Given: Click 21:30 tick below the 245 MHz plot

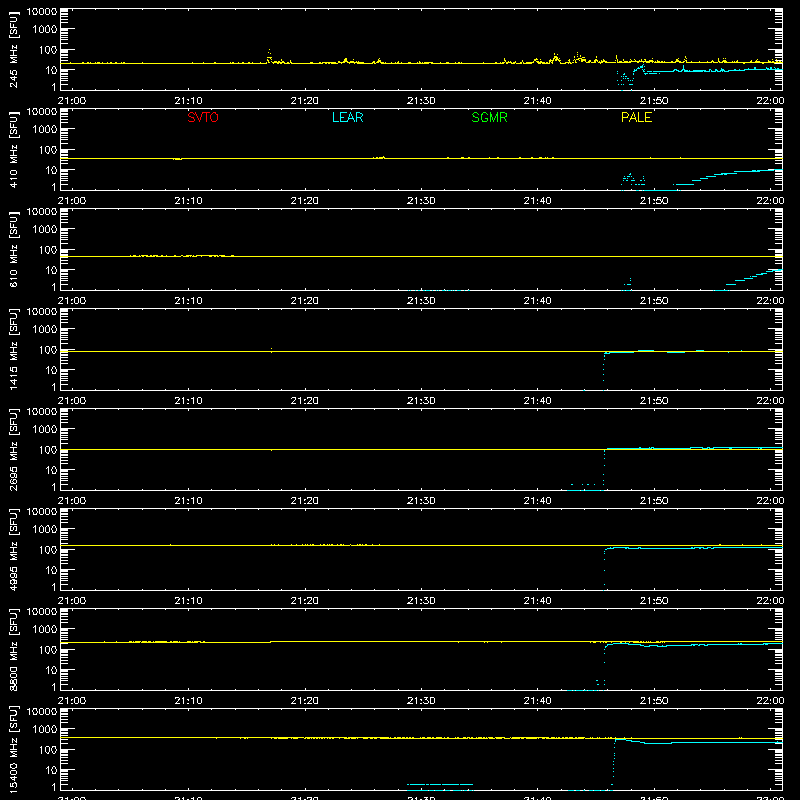Looking at the screenshot, I should coord(421,101).
